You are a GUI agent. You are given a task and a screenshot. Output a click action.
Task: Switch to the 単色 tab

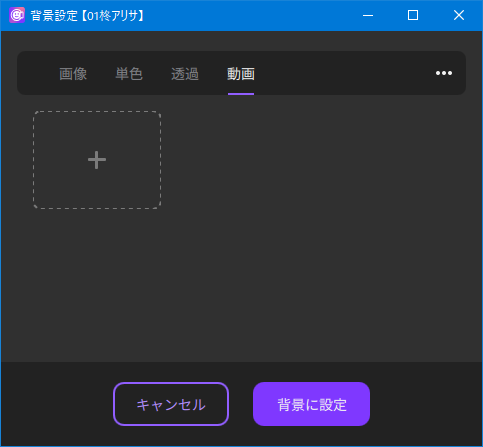click(x=129, y=74)
